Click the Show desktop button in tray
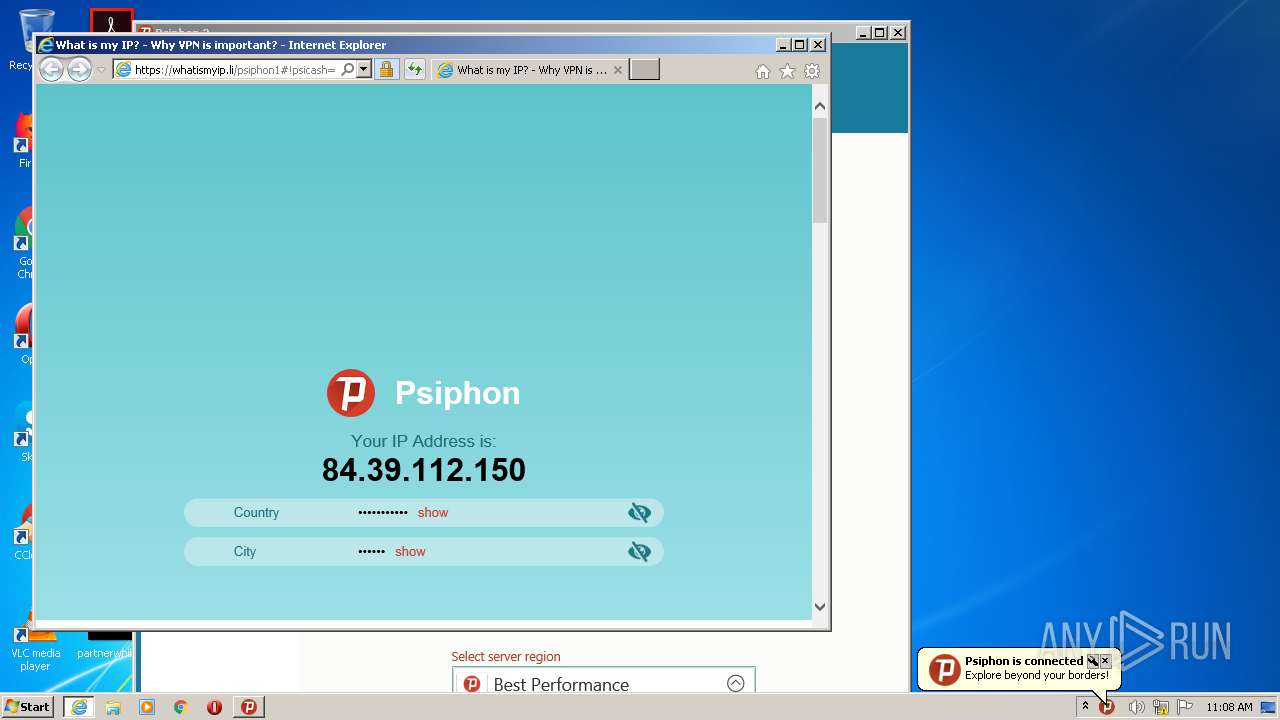Viewport: 1280px width, 720px height. (x=1269, y=707)
